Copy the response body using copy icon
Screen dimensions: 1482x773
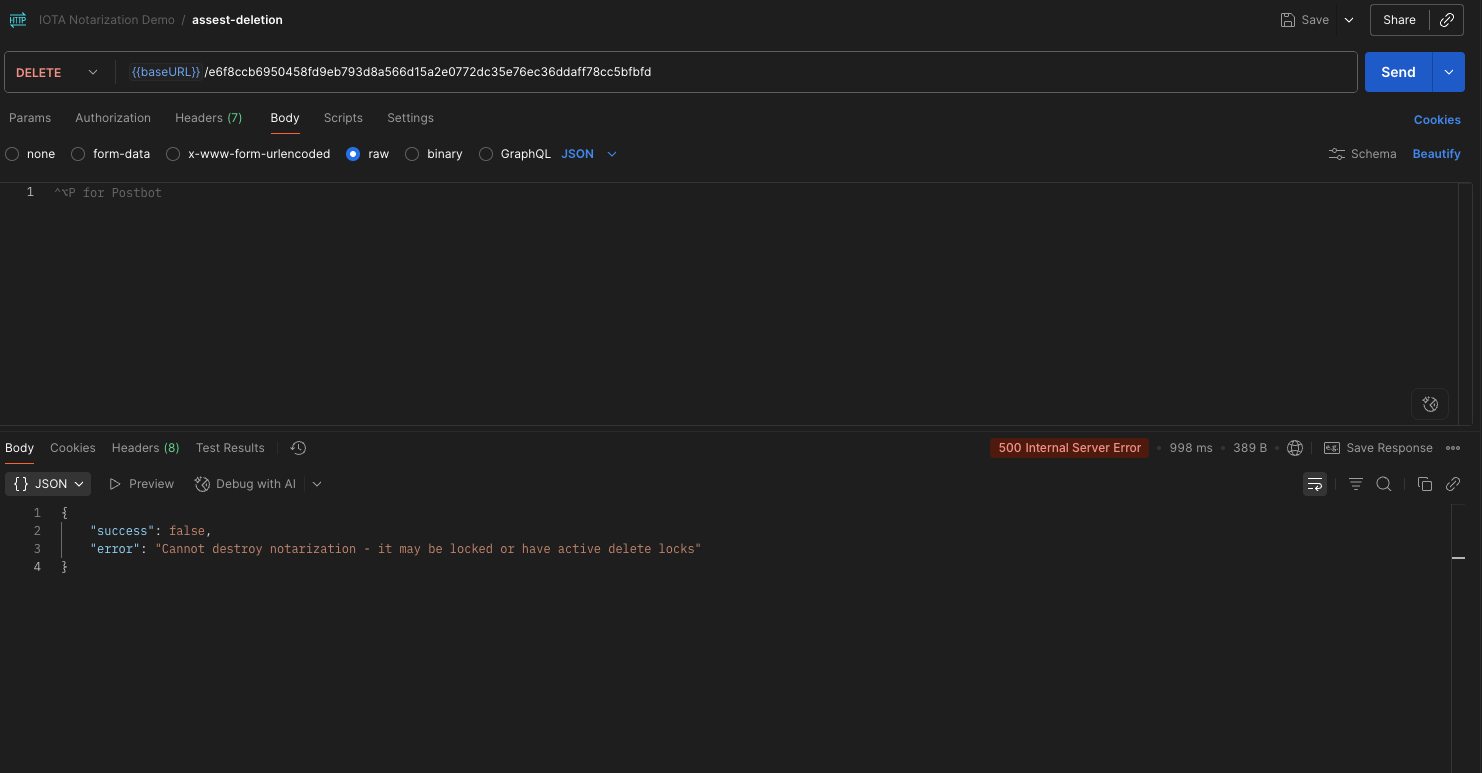pos(1424,483)
